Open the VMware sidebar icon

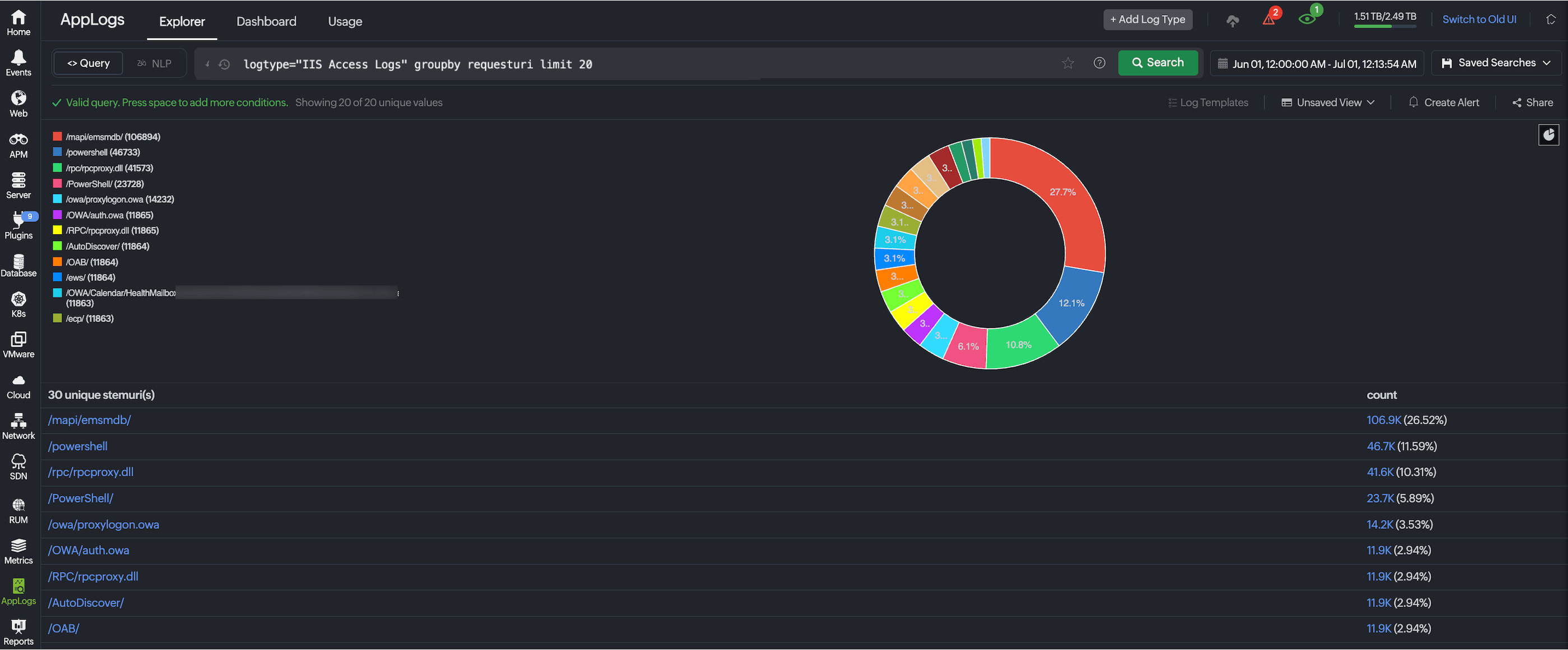18,346
